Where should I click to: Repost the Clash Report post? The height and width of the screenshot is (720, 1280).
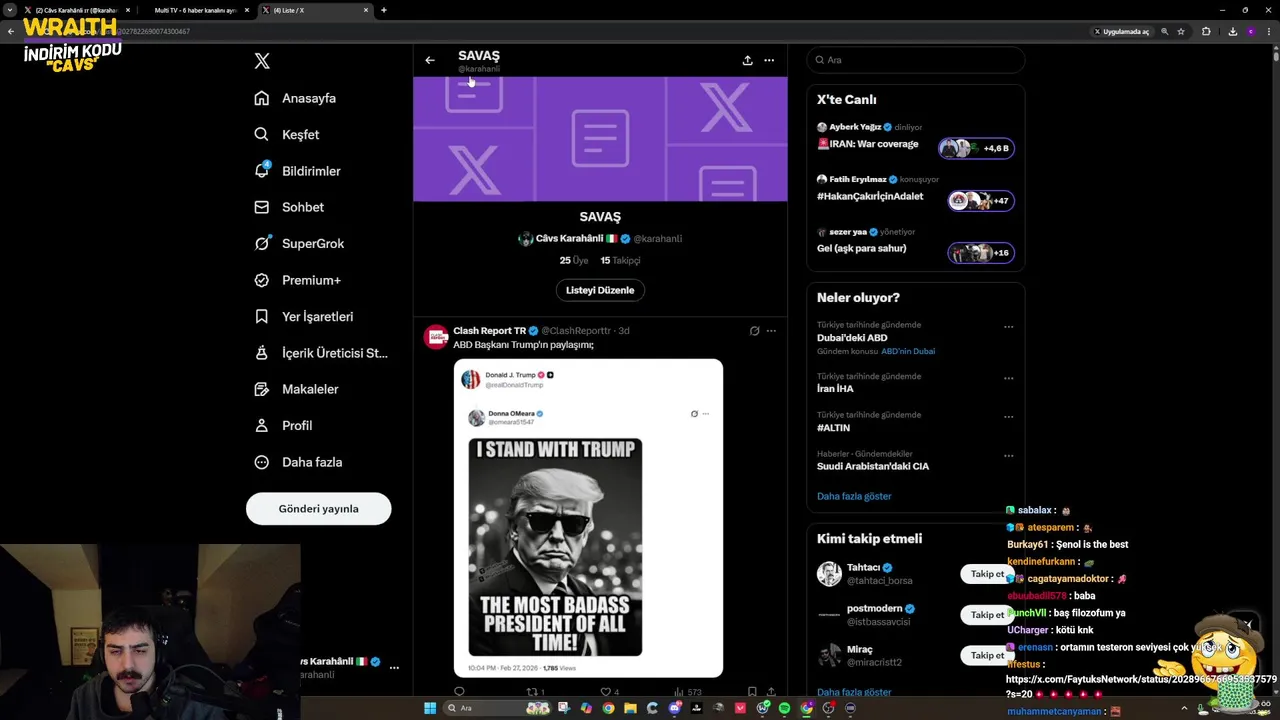(x=536, y=692)
